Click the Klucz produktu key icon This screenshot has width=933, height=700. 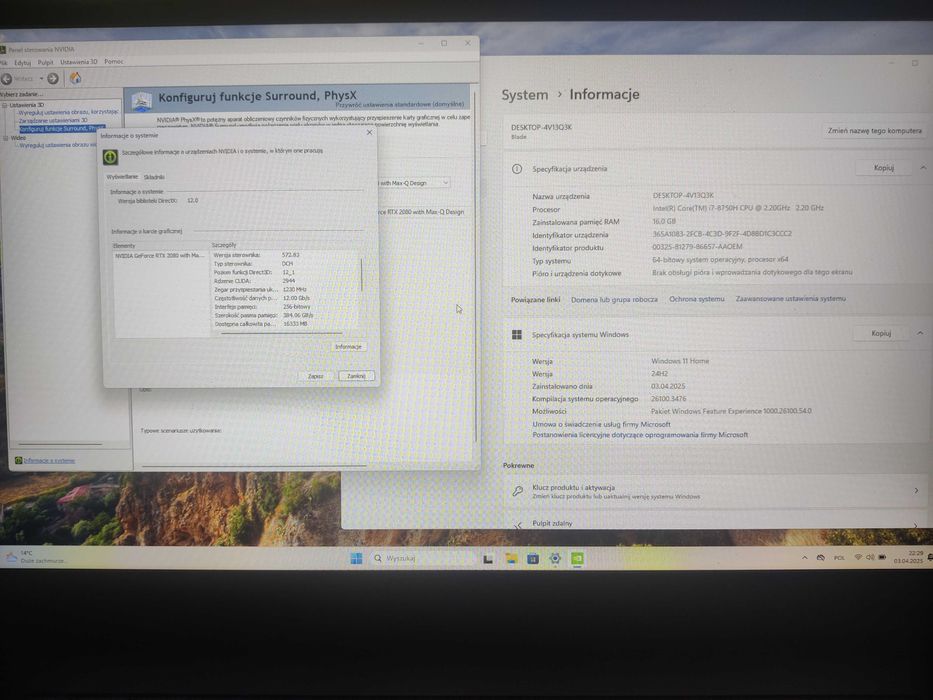[x=518, y=491]
